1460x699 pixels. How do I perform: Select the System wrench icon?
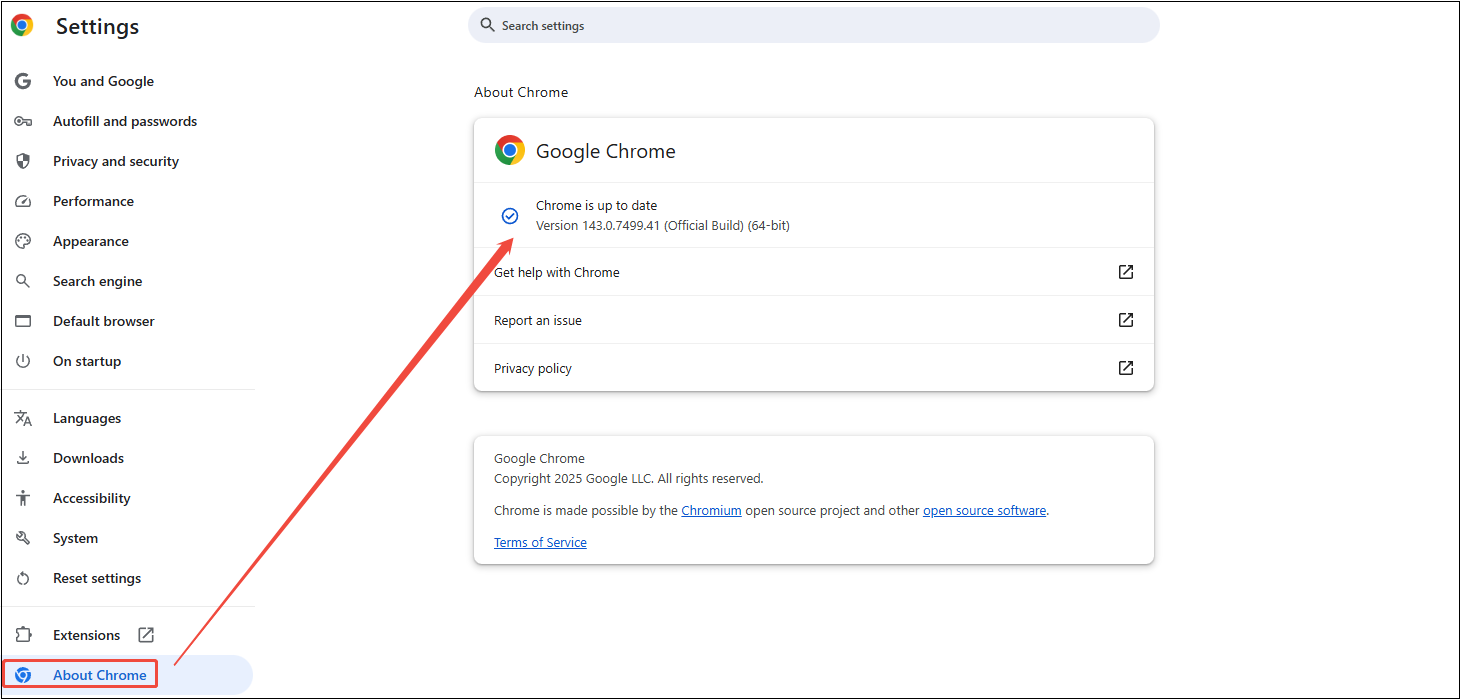click(22, 538)
